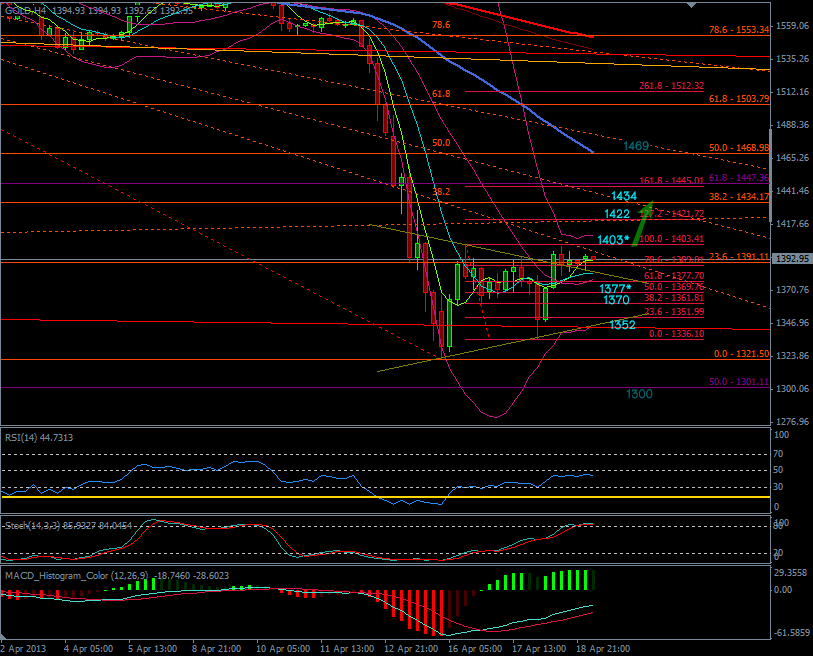Click price scale value 1535.26
The width and height of the screenshot is (813, 656).
(x=792, y=59)
